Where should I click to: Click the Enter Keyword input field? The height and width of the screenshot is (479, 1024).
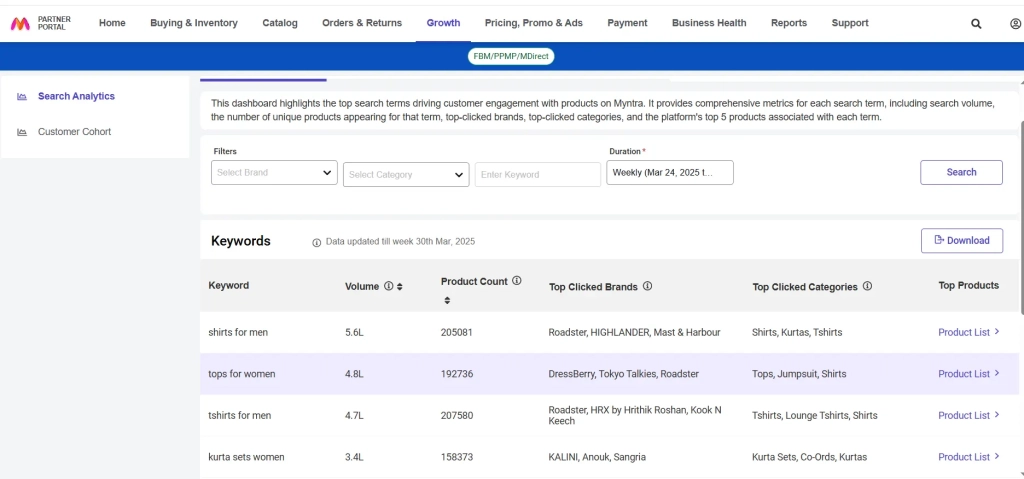coord(537,174)
